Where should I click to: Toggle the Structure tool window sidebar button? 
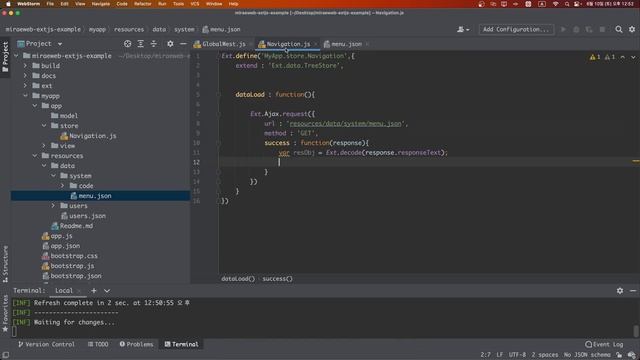coord(5,264)
